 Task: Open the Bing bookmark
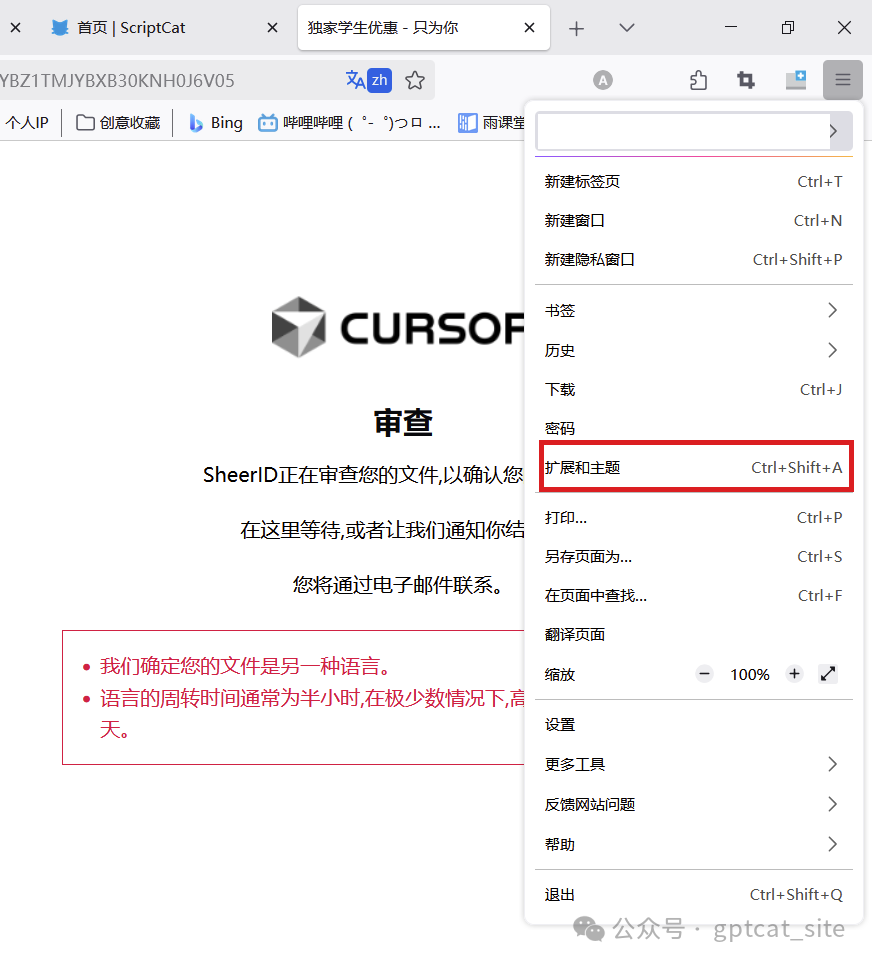coord(215,123)
